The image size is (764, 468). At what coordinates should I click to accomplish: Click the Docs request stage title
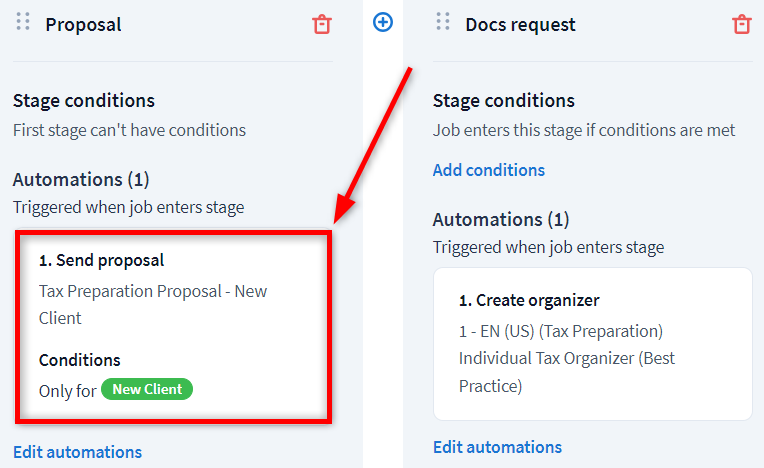520,24
